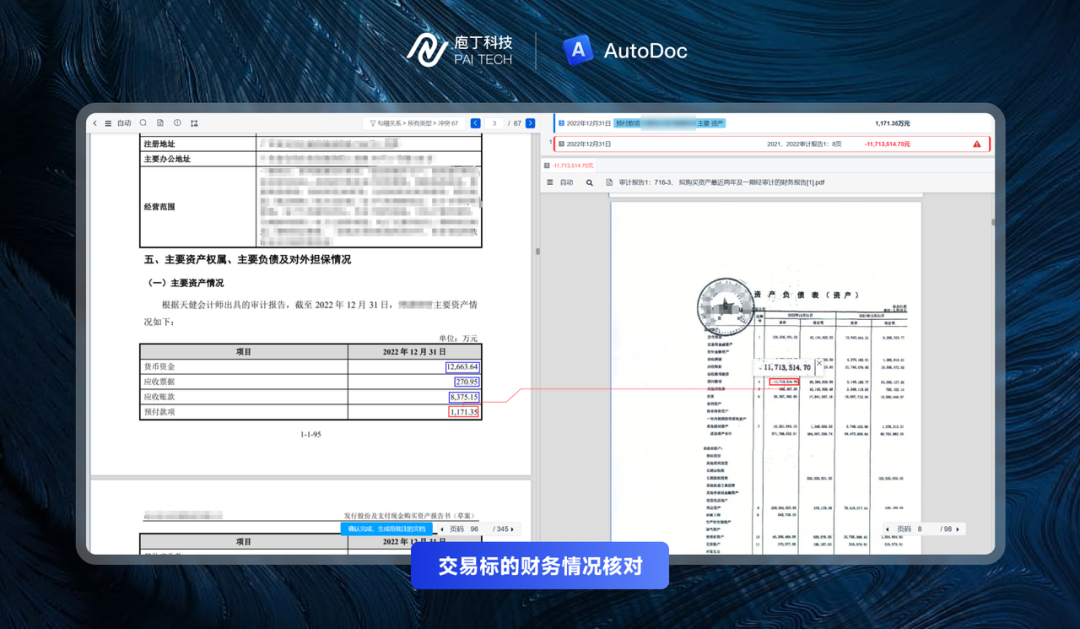Click the 应收账款 row label
The height and width of the screenshot is (629, 1080).
159,397
